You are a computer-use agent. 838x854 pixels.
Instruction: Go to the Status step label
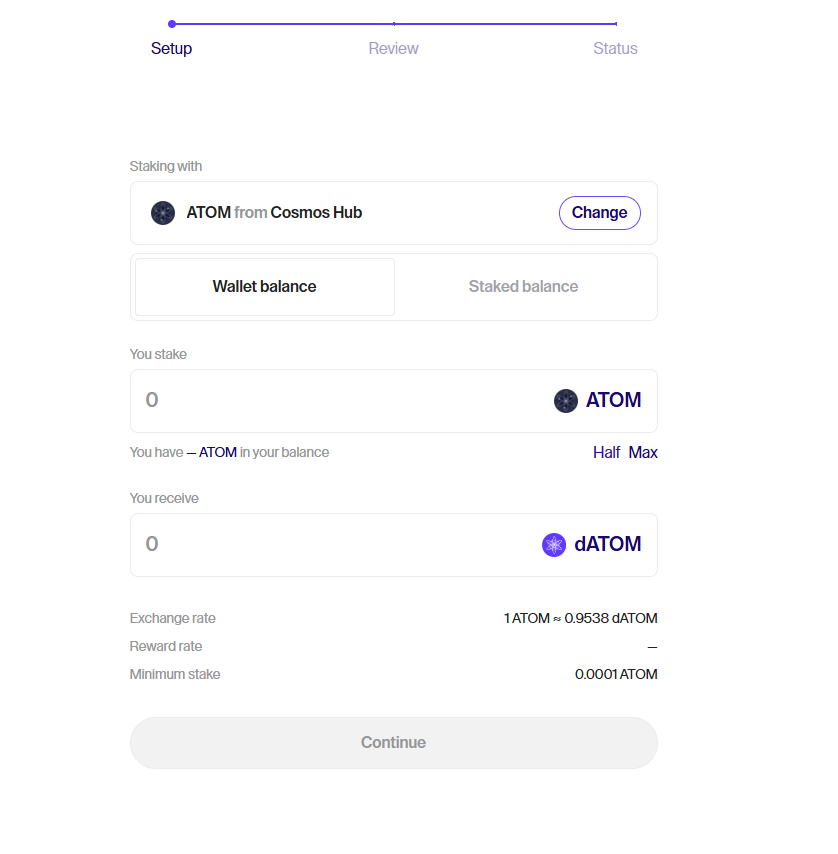615,48
